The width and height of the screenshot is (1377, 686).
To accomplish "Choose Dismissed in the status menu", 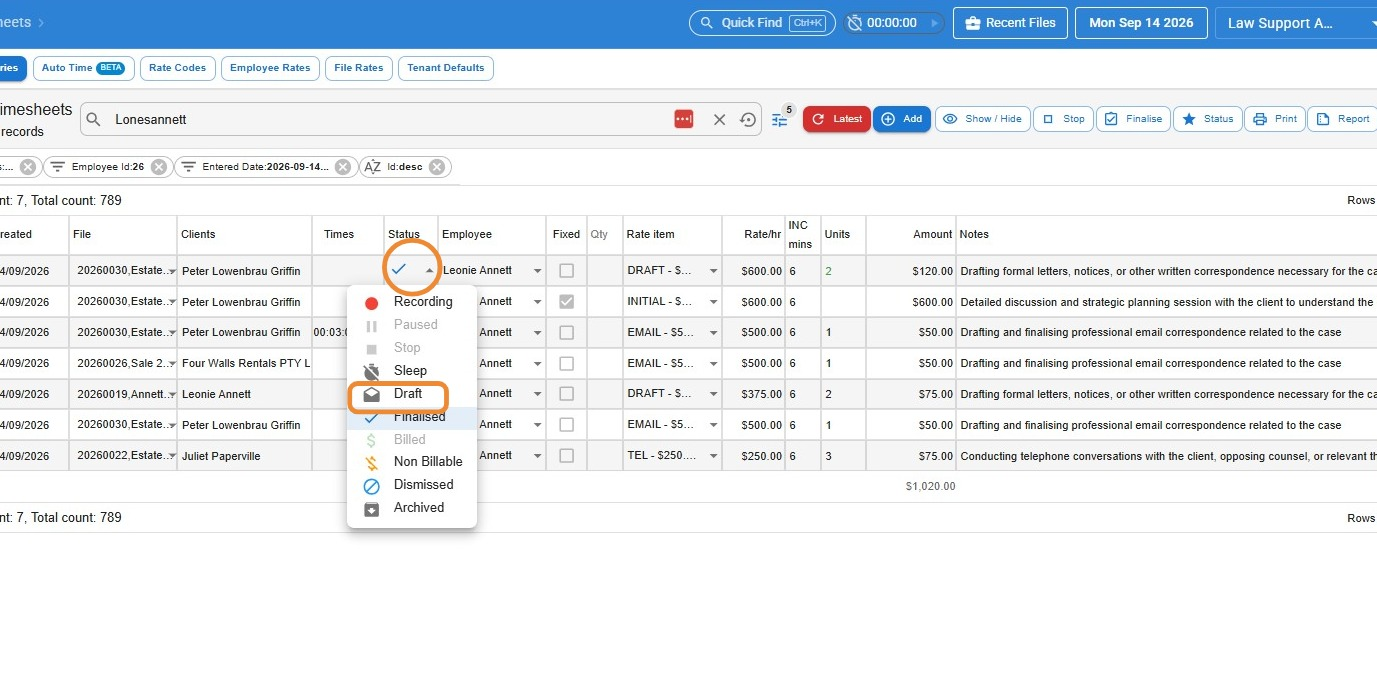I will pos(412,485).
